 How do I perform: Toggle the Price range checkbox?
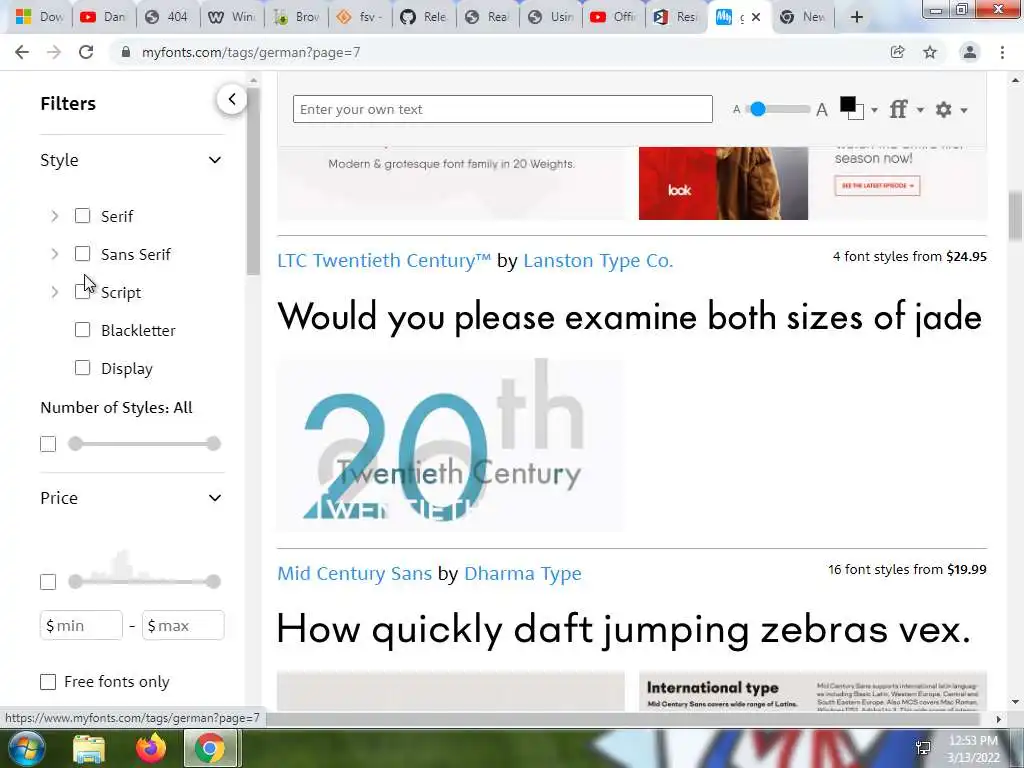click(48, 582)
